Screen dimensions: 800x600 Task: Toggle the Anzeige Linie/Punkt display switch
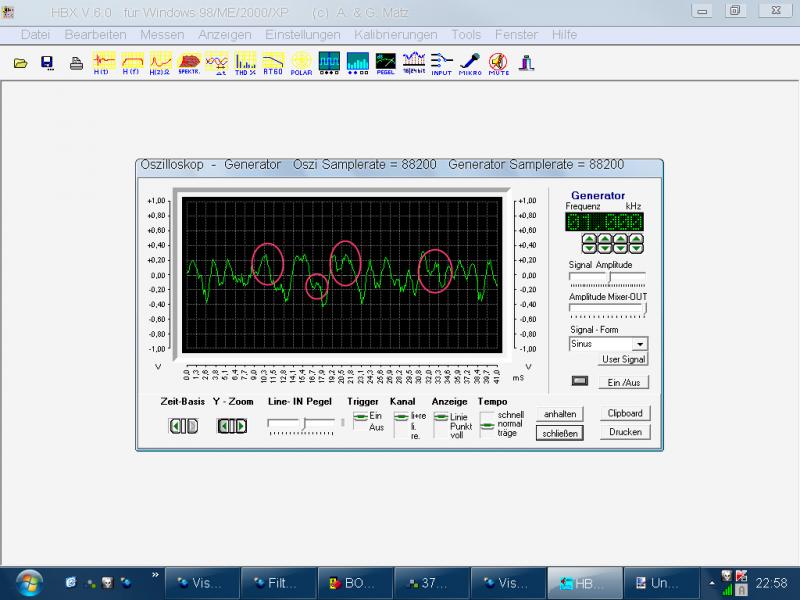click(440, 418)
